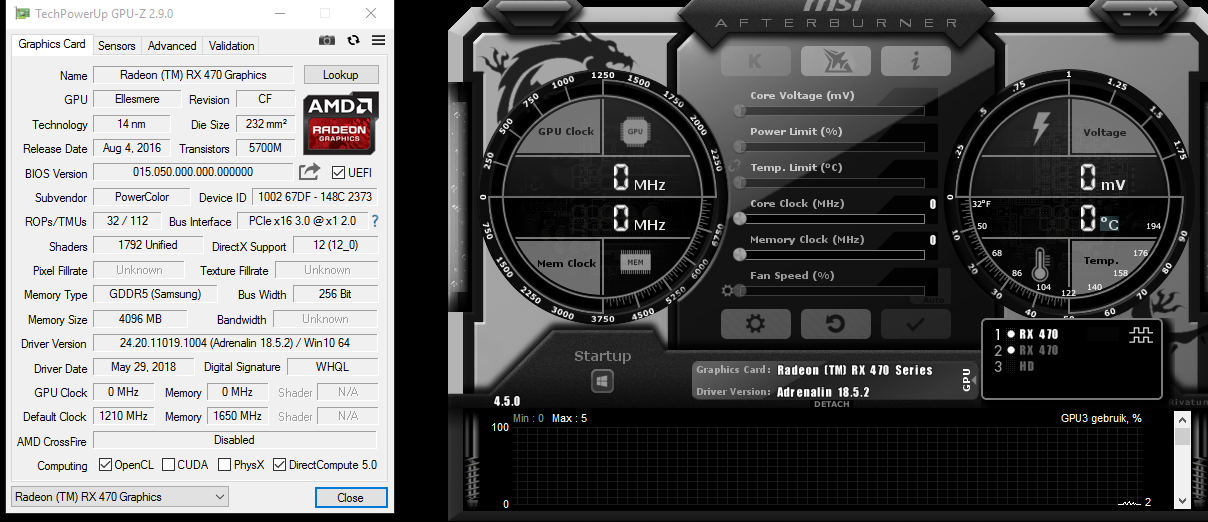Click the AMD Radeon Graphics logo
The width and height of the screenshot is (1208, 522).
point(341,122)
